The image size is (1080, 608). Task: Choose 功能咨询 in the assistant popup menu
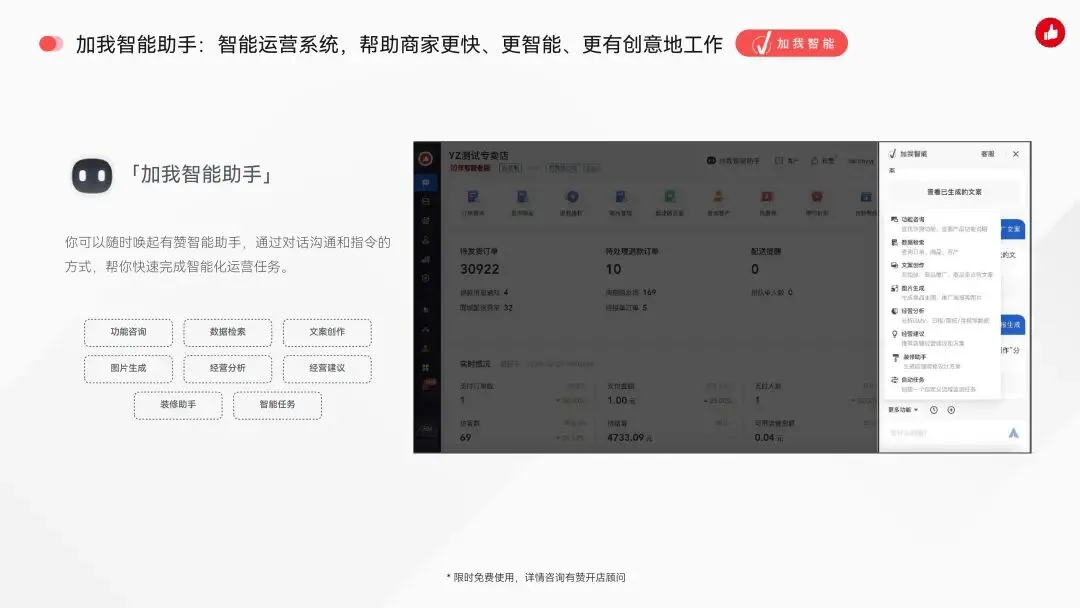pyautogui.click(x=941, y=224)
